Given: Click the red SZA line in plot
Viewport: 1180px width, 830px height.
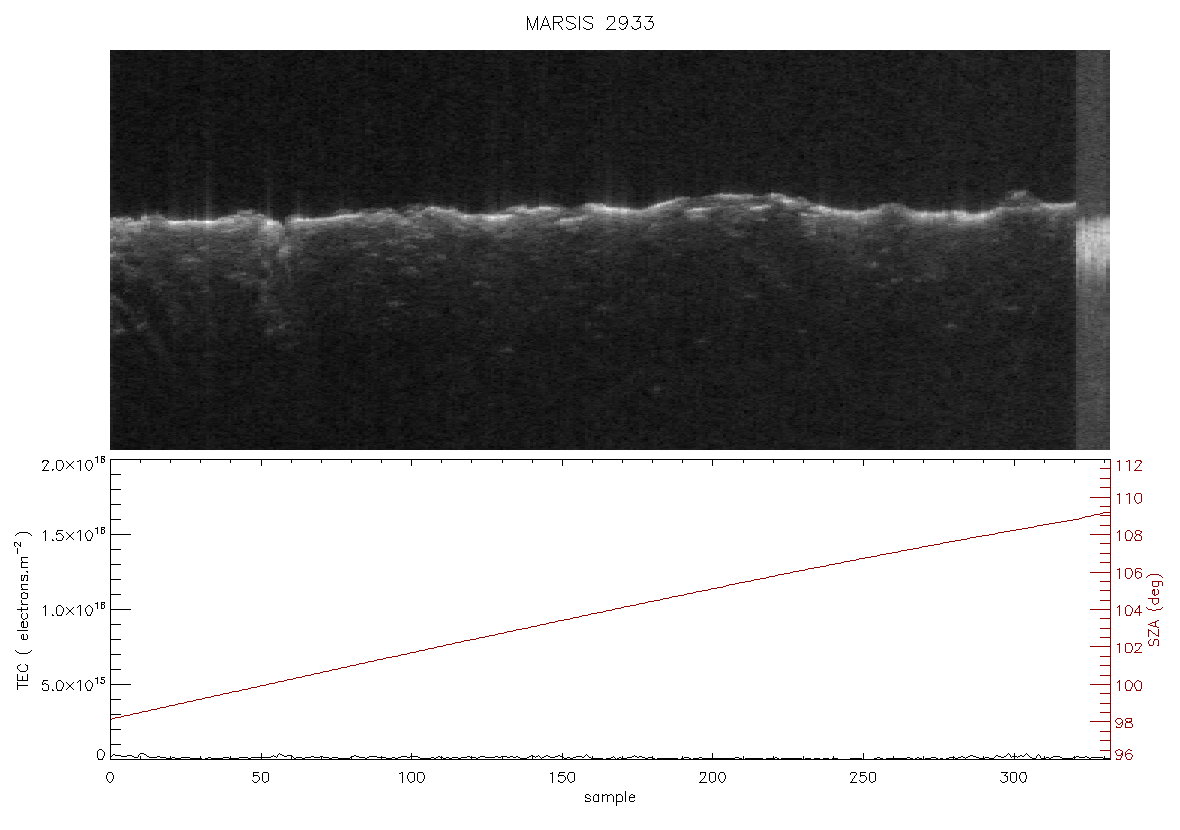Looking at the screenshot, I should (x=610, y=607).
